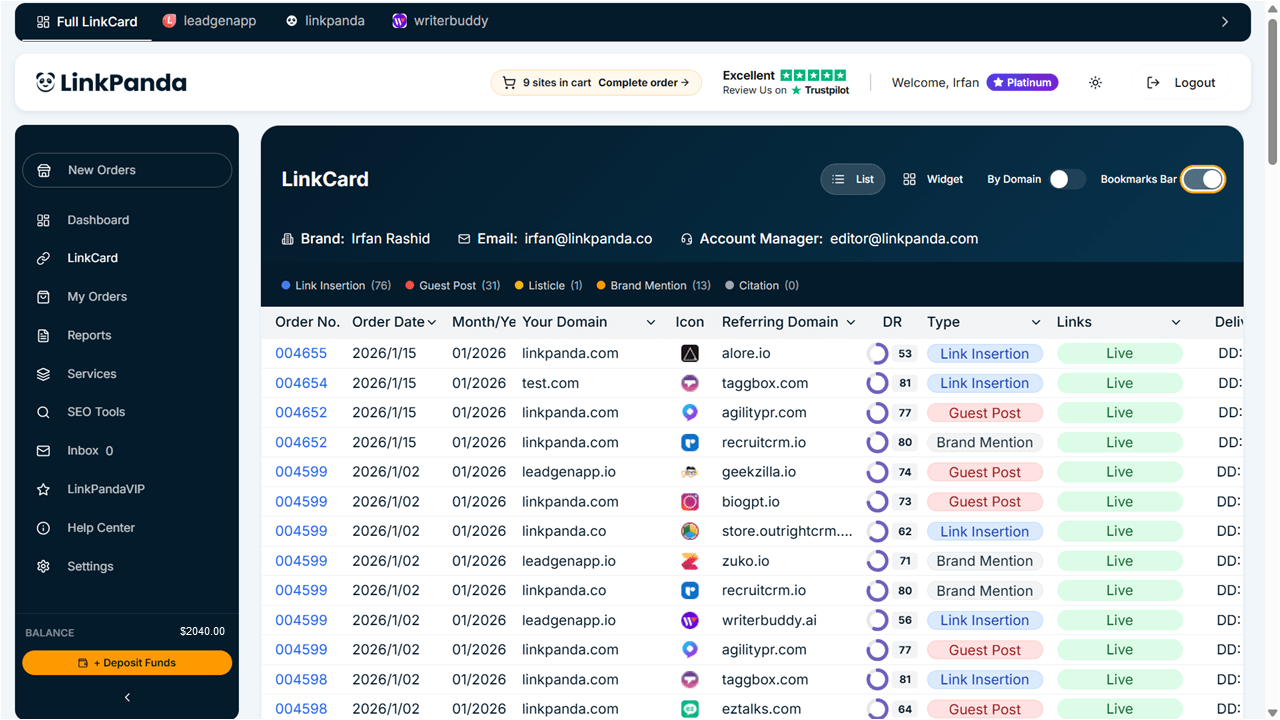This screenshot has height=720, width=1280.
Task: Switch to Widget view
Action: (933, 179)
